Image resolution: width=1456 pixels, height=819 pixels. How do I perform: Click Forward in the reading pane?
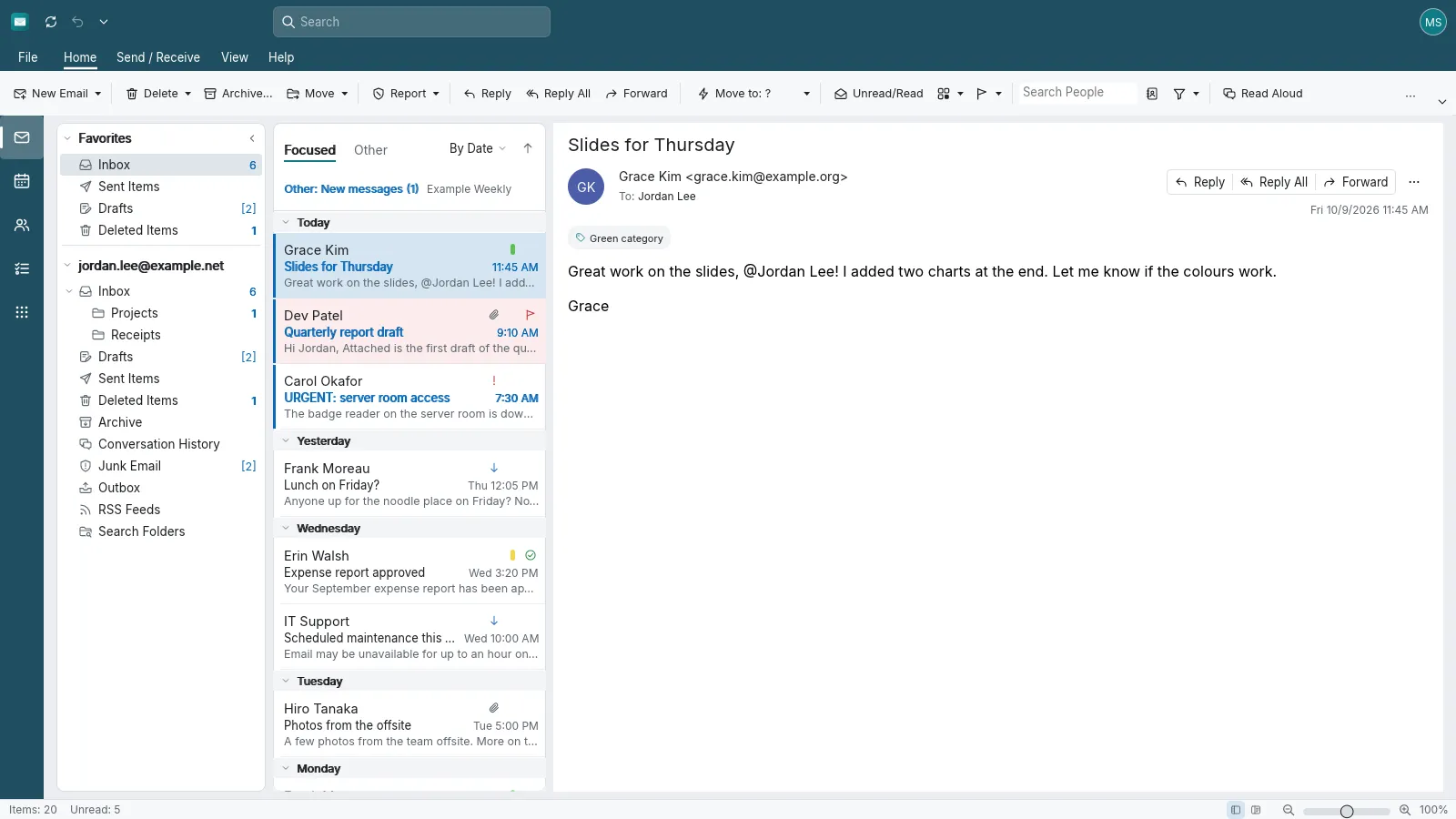[1356, 182]
